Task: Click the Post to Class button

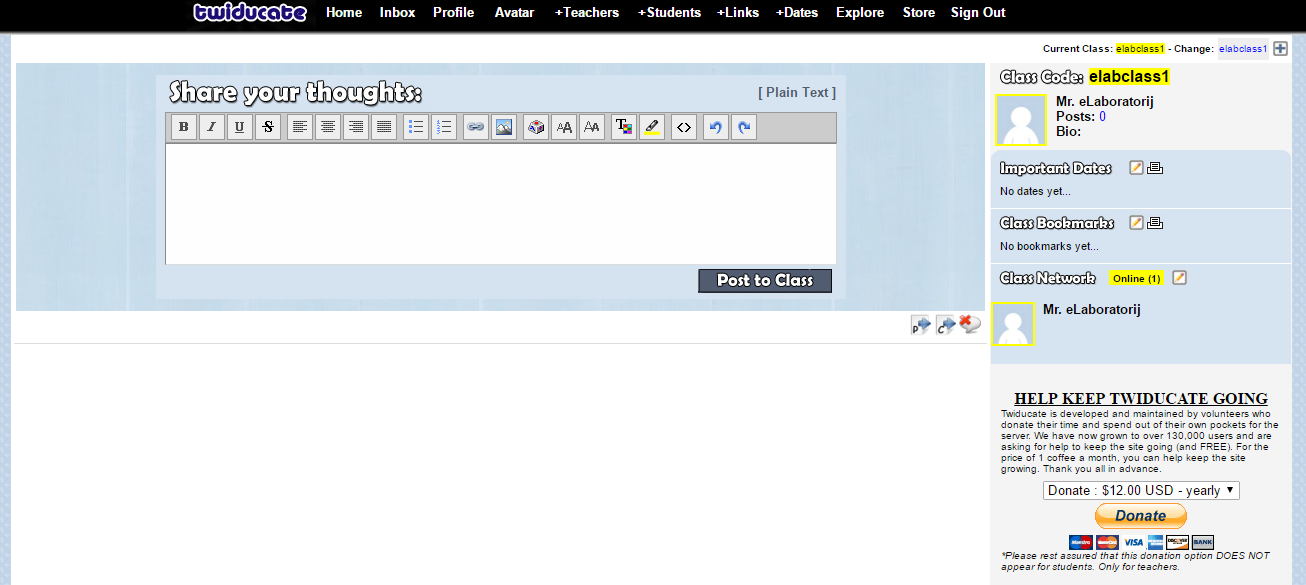Action: pos(765,281)
